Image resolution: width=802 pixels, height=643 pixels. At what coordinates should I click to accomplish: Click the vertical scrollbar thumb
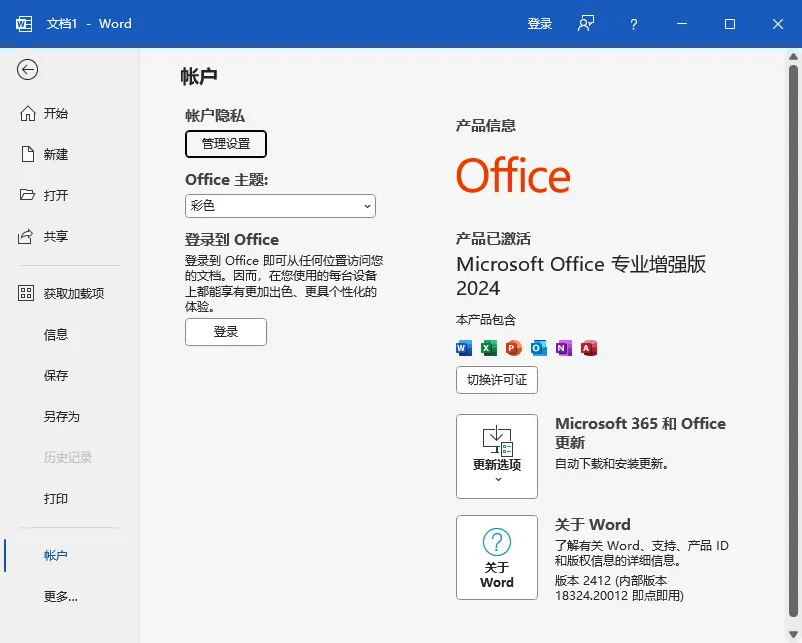(793, 340)
